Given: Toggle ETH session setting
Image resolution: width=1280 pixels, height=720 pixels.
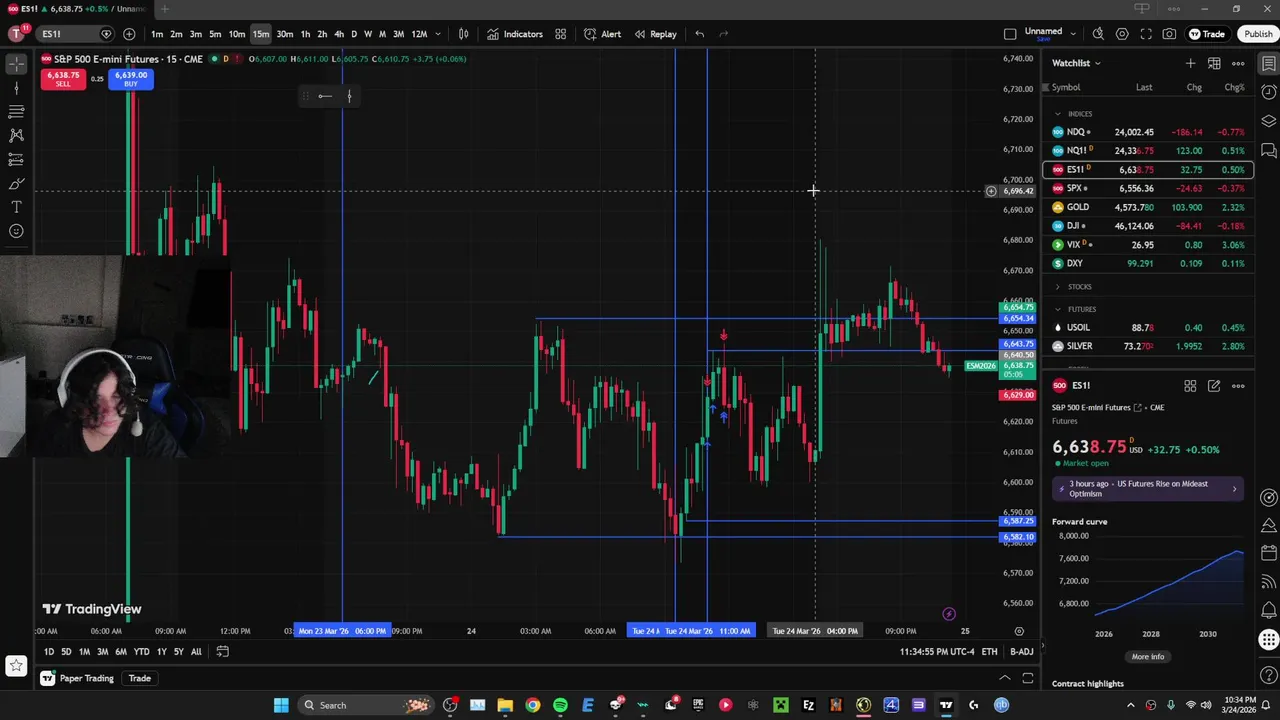Looking at the screenshot, I should [989, 652].
